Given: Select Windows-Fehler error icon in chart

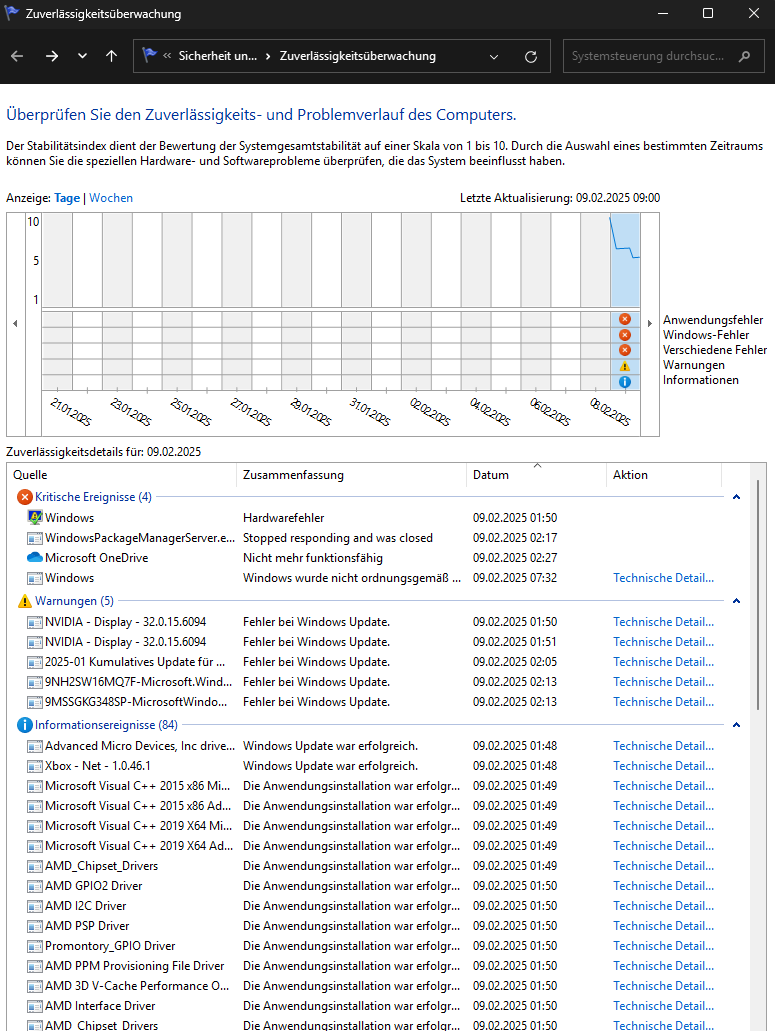Looking at the screenshot, I should click(625, 335).
